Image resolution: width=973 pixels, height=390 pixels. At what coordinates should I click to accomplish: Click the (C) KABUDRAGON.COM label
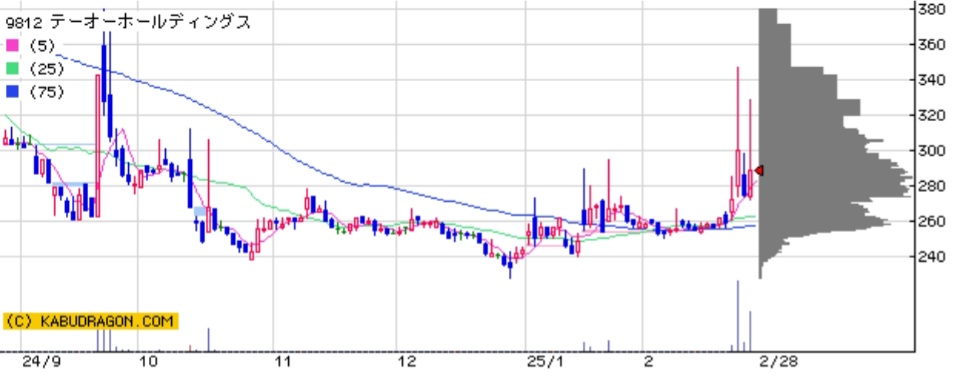(91, 321)
